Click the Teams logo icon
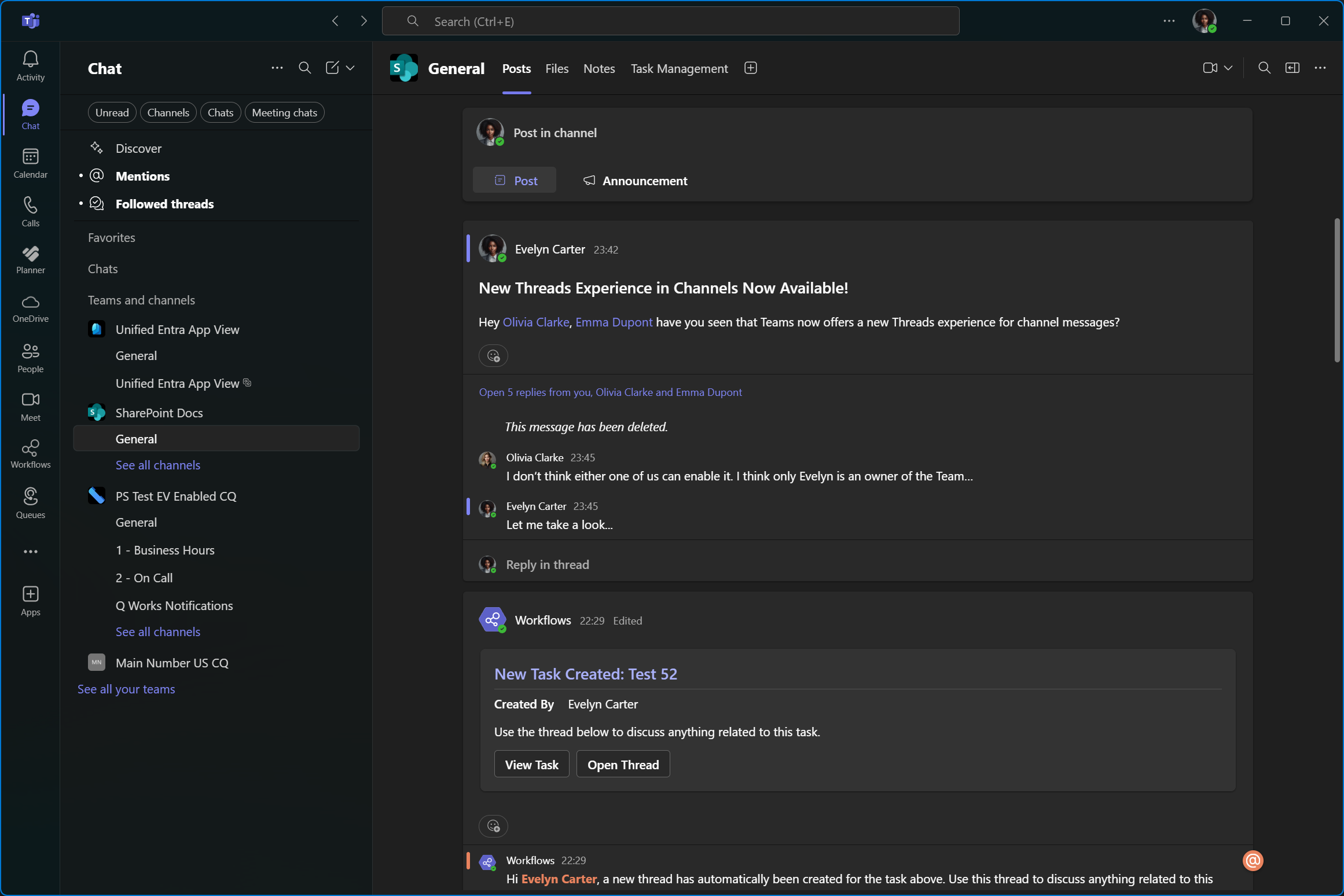1344x896 pixels. tap(30, 21)
